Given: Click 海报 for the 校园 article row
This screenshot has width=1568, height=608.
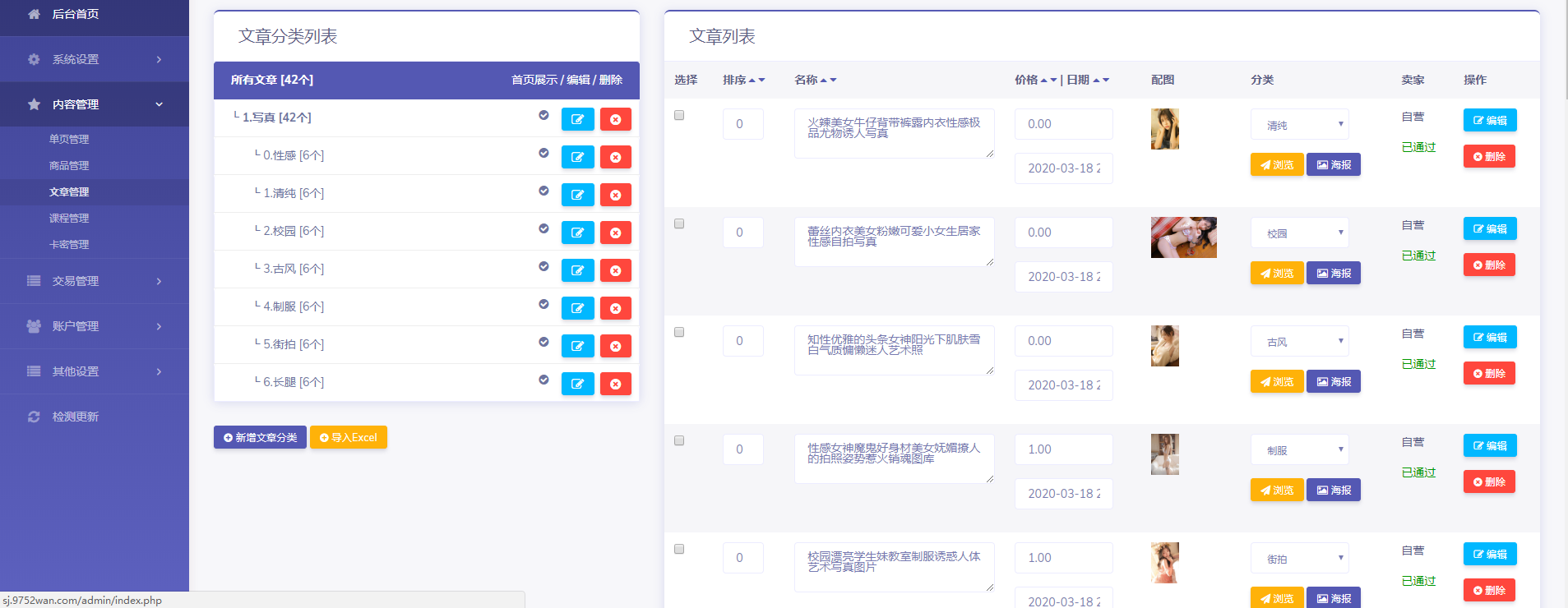Looking at the screenshot, I should click(x=1334, y=273).
